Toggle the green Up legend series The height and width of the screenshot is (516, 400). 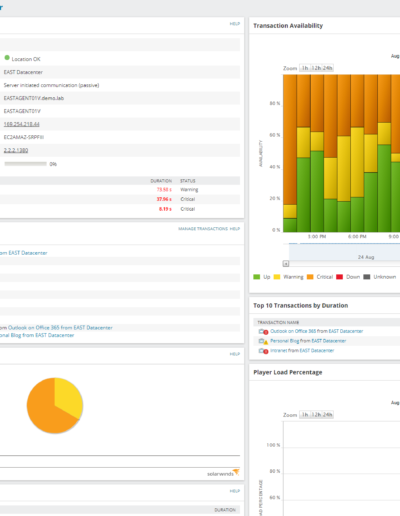coord(262,277)
